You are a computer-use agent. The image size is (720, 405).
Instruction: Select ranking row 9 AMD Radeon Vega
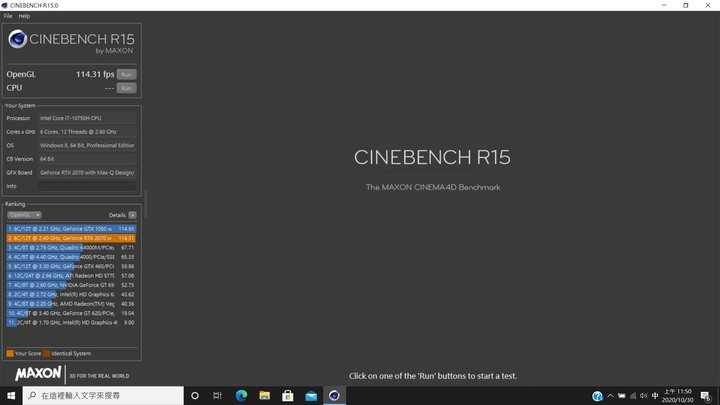coord(71,304)
